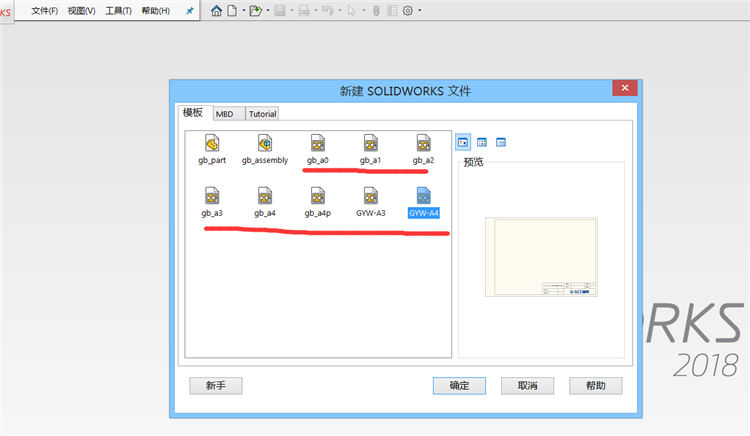
Task: Click the 取消 button
Action: pyautogui.click(x=528, y=385)
